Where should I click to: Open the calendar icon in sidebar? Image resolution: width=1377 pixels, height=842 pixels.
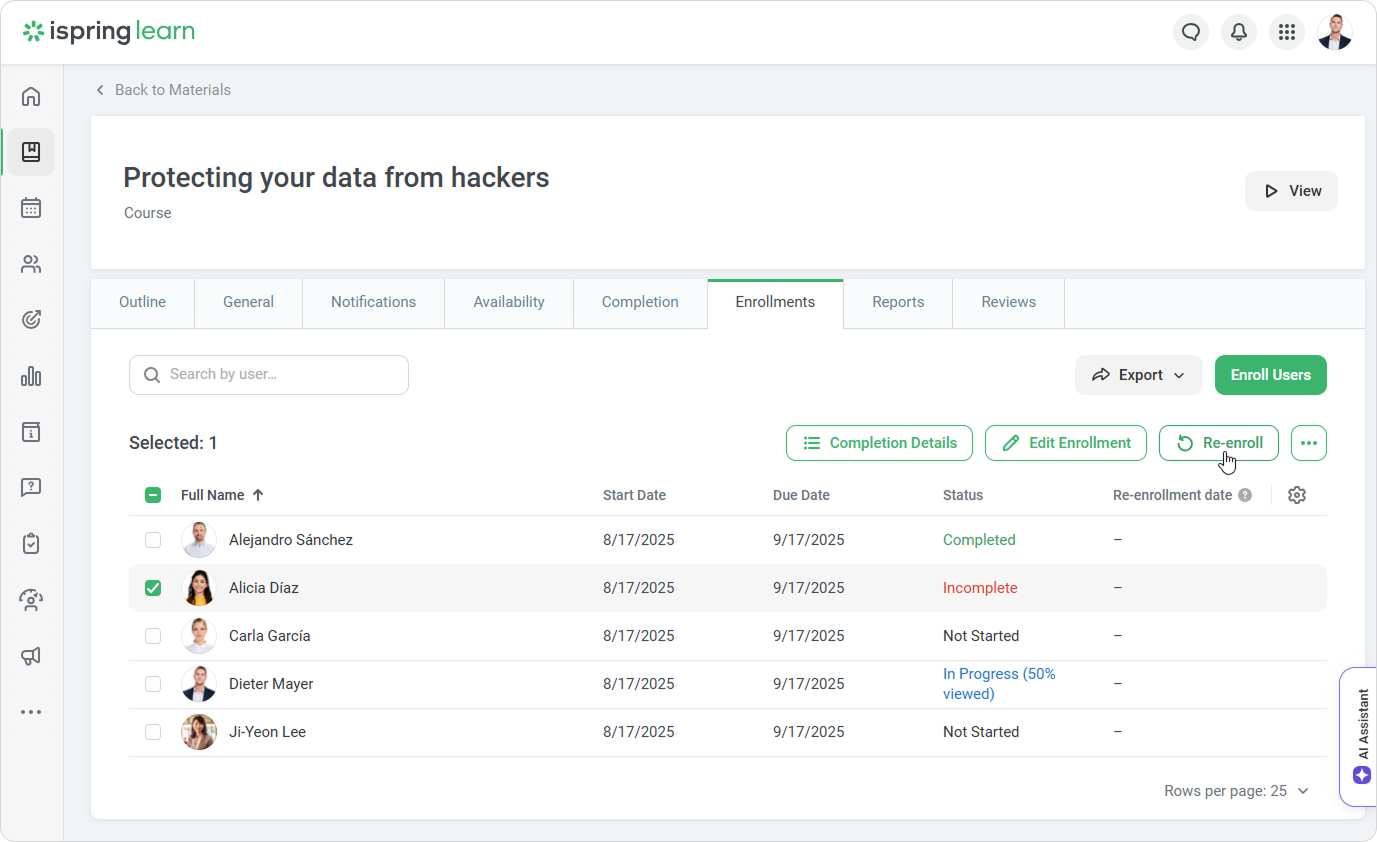(x=31, y=208)
